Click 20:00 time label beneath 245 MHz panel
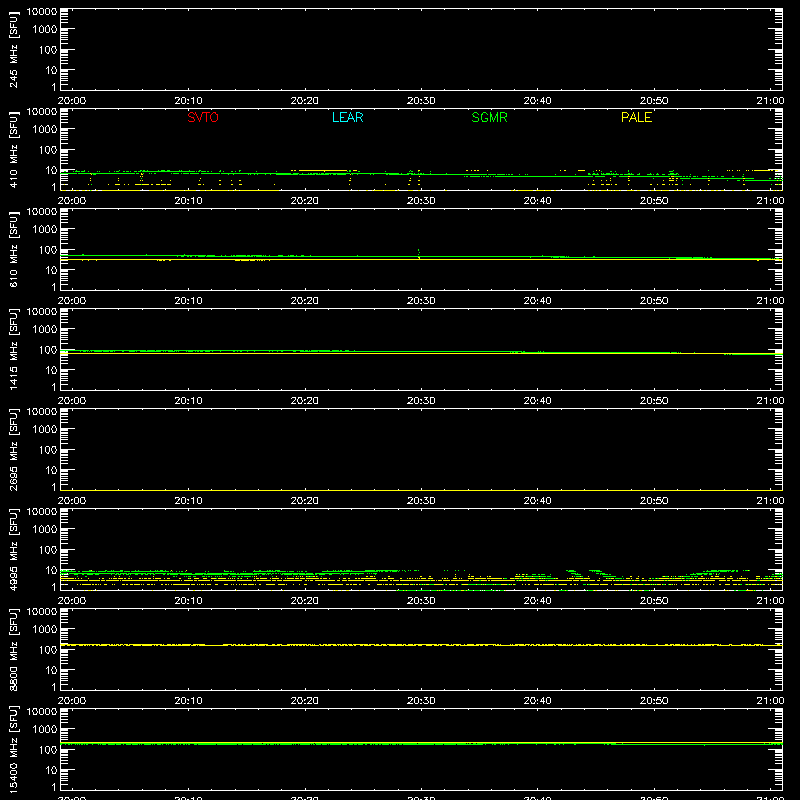 (x=71, y=101)
